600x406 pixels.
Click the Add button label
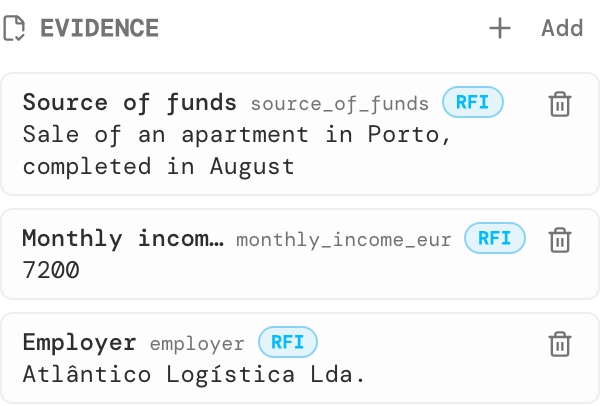click(x=562, y=28)
